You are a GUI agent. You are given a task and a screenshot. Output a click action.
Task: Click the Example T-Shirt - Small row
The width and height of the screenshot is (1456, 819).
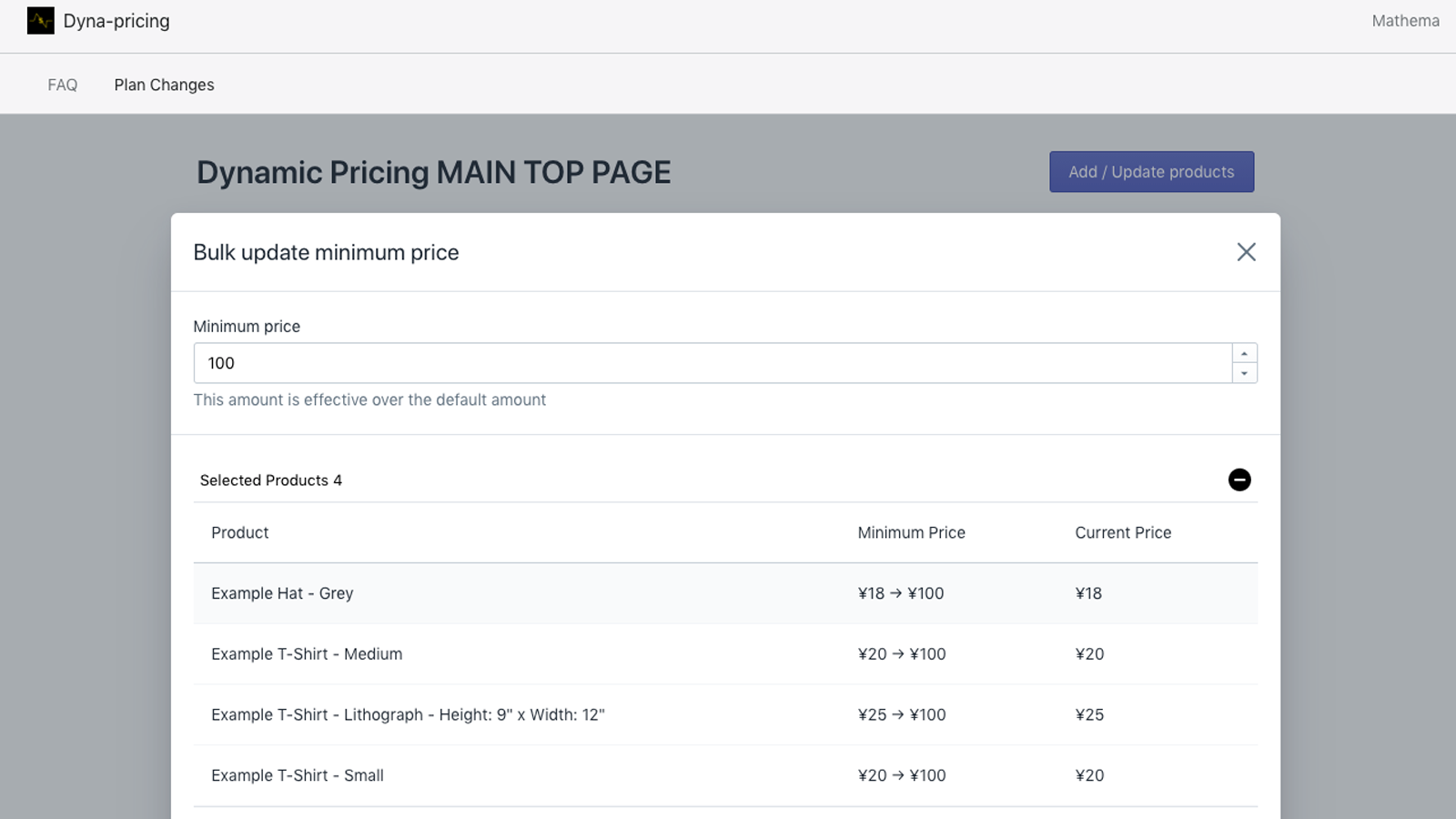coord(298,776)
